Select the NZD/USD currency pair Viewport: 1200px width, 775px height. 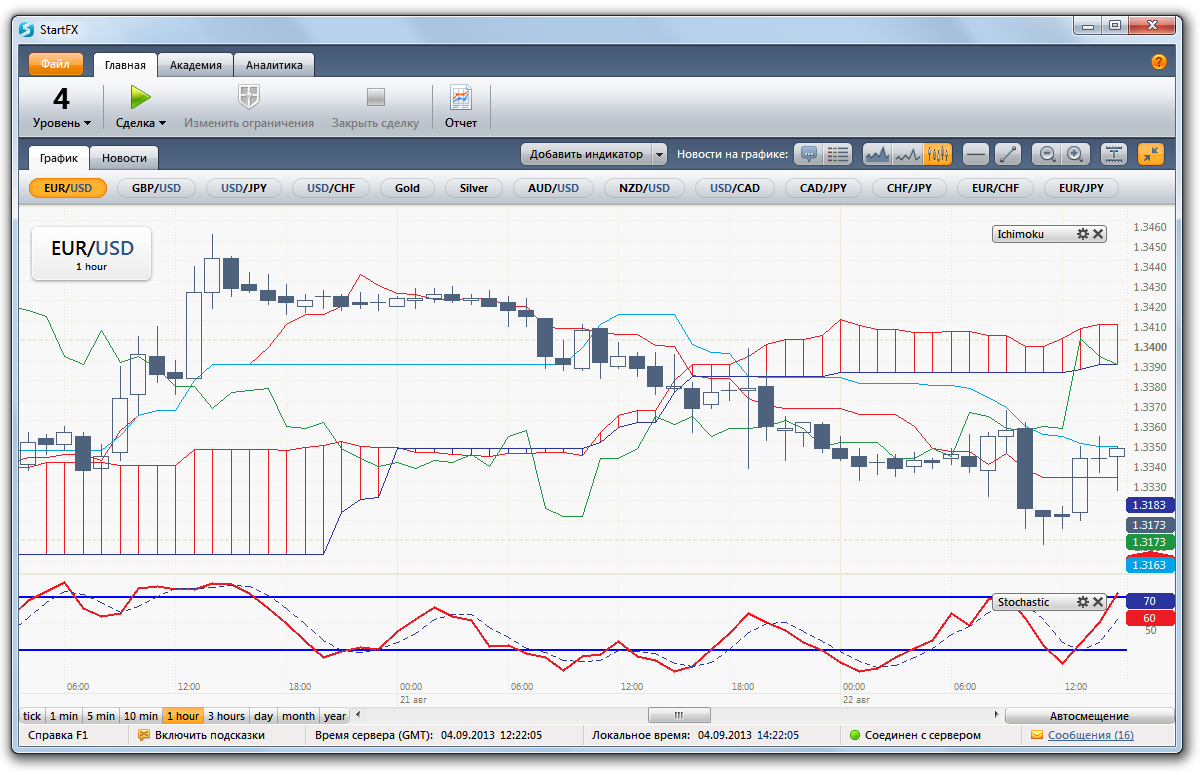pyautogui.click(x=644, y=188)
